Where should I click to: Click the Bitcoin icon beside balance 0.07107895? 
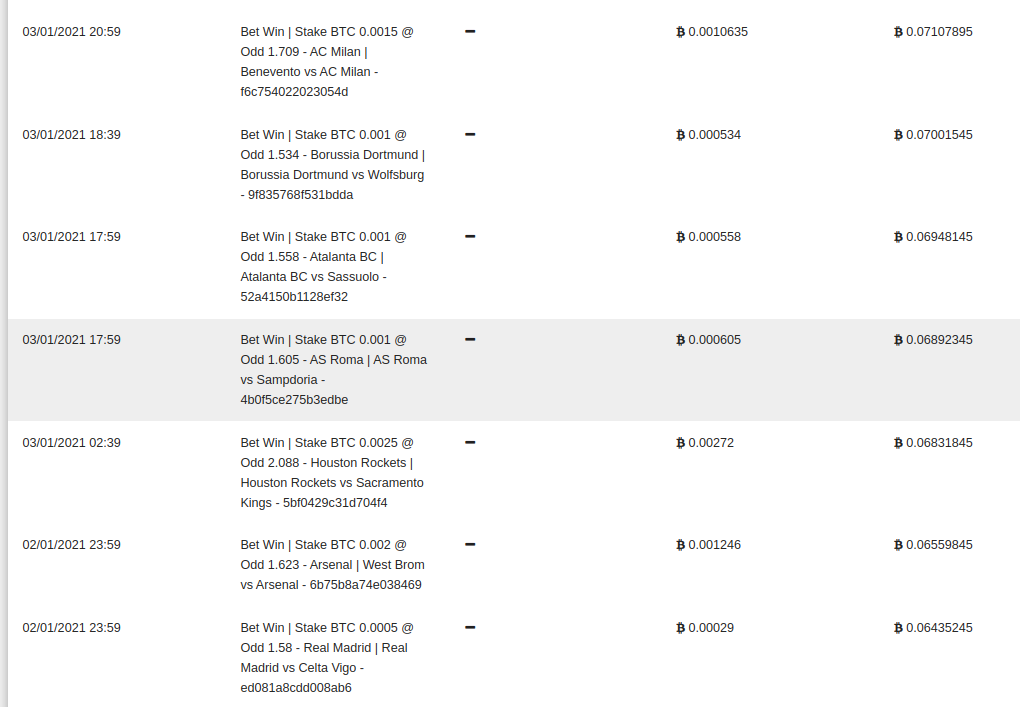[x=898, y=32]
